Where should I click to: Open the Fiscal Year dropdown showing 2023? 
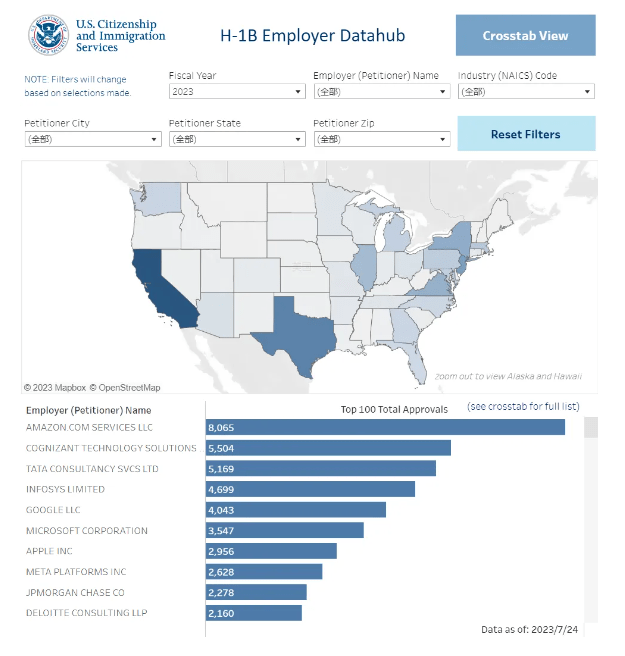(x=237, y=92)
